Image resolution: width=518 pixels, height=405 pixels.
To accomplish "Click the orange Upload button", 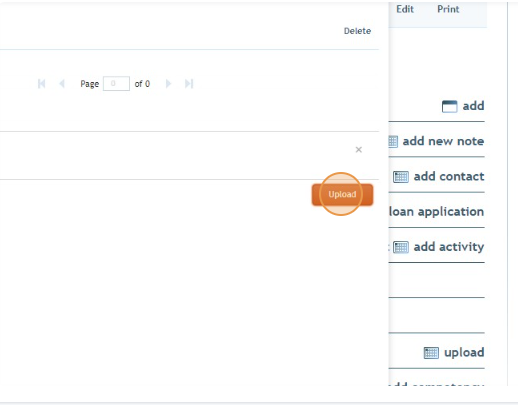I will click(342, 195).
